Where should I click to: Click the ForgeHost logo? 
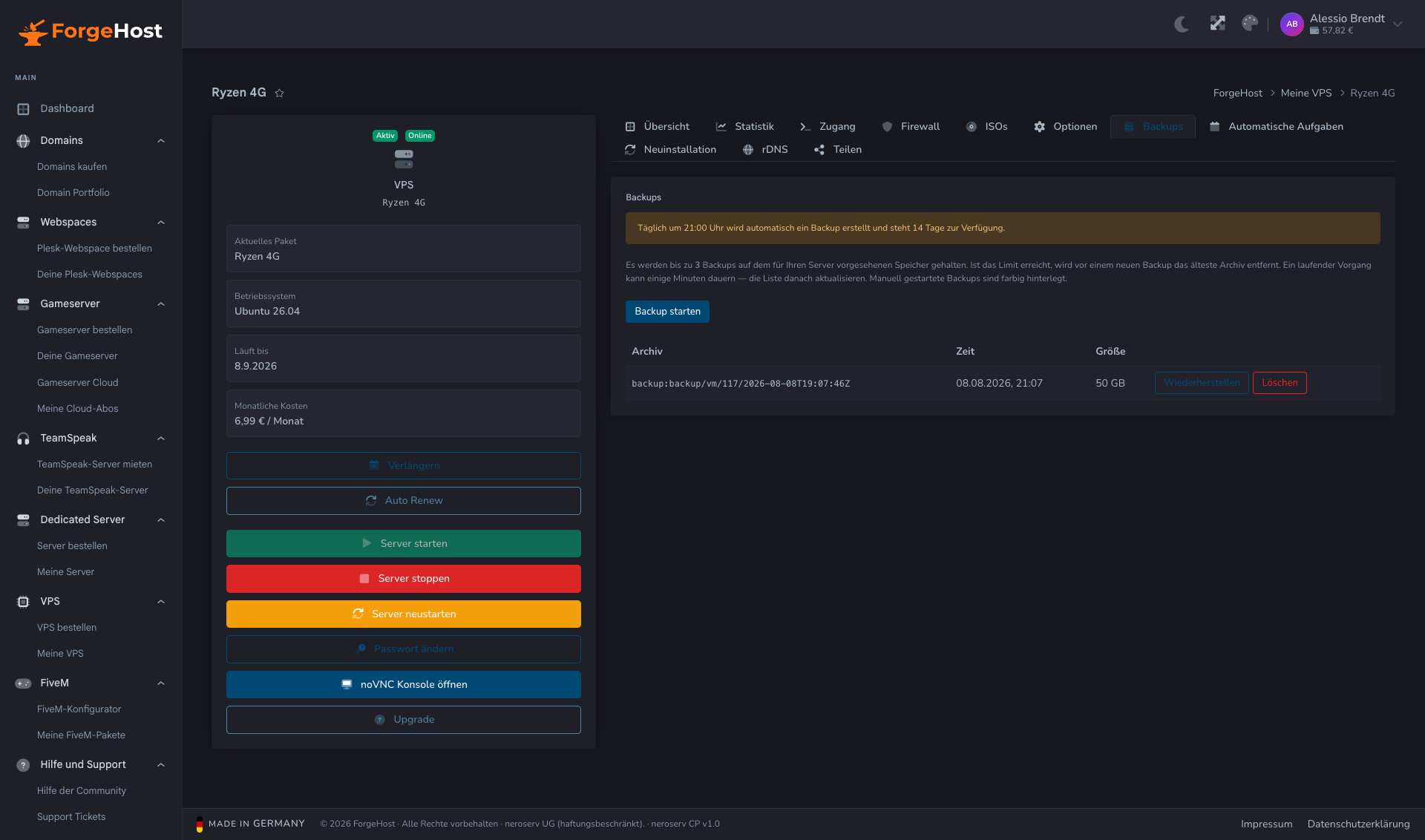point(91,31)
